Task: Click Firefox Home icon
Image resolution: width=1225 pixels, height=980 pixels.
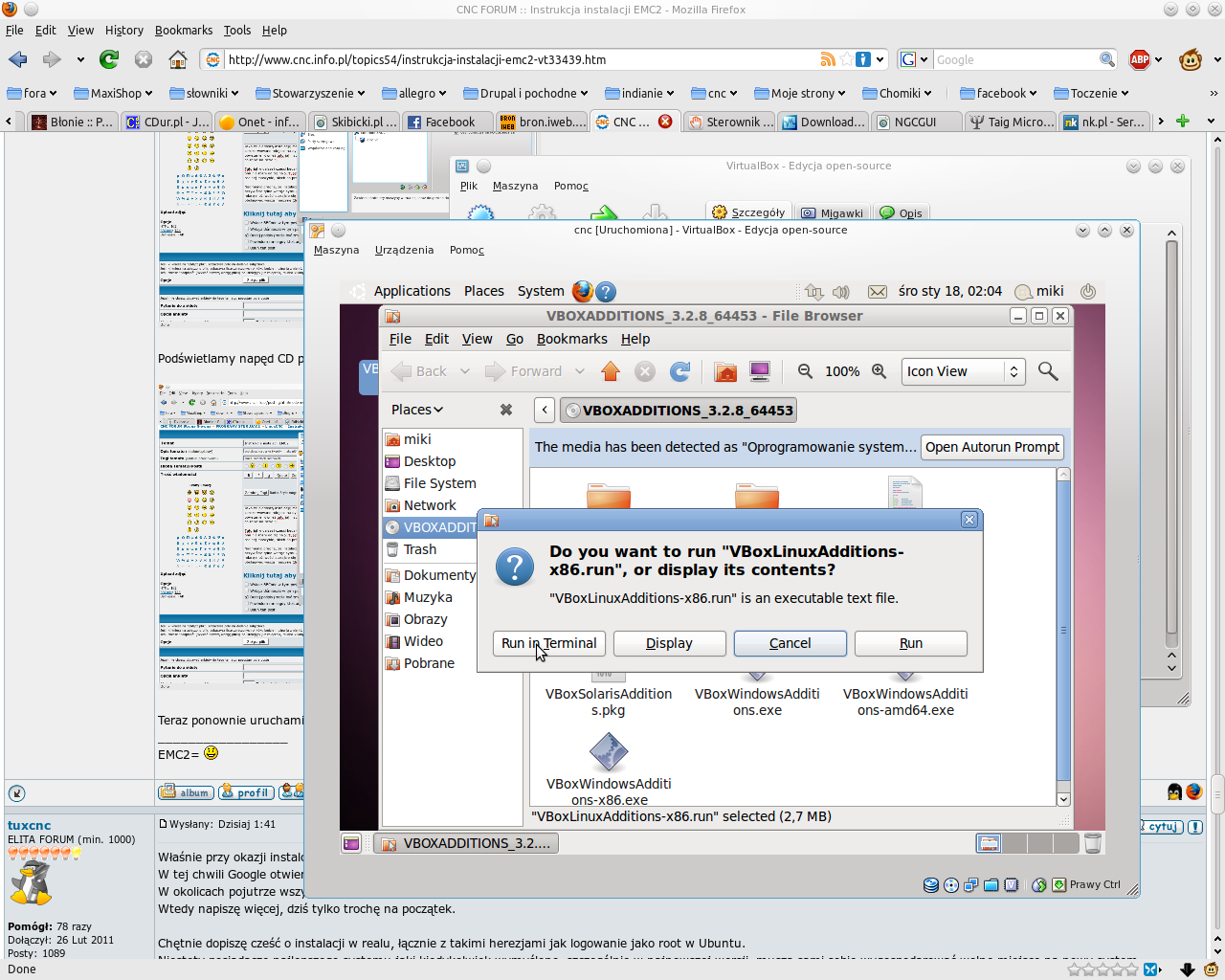Action: point(178,59)
